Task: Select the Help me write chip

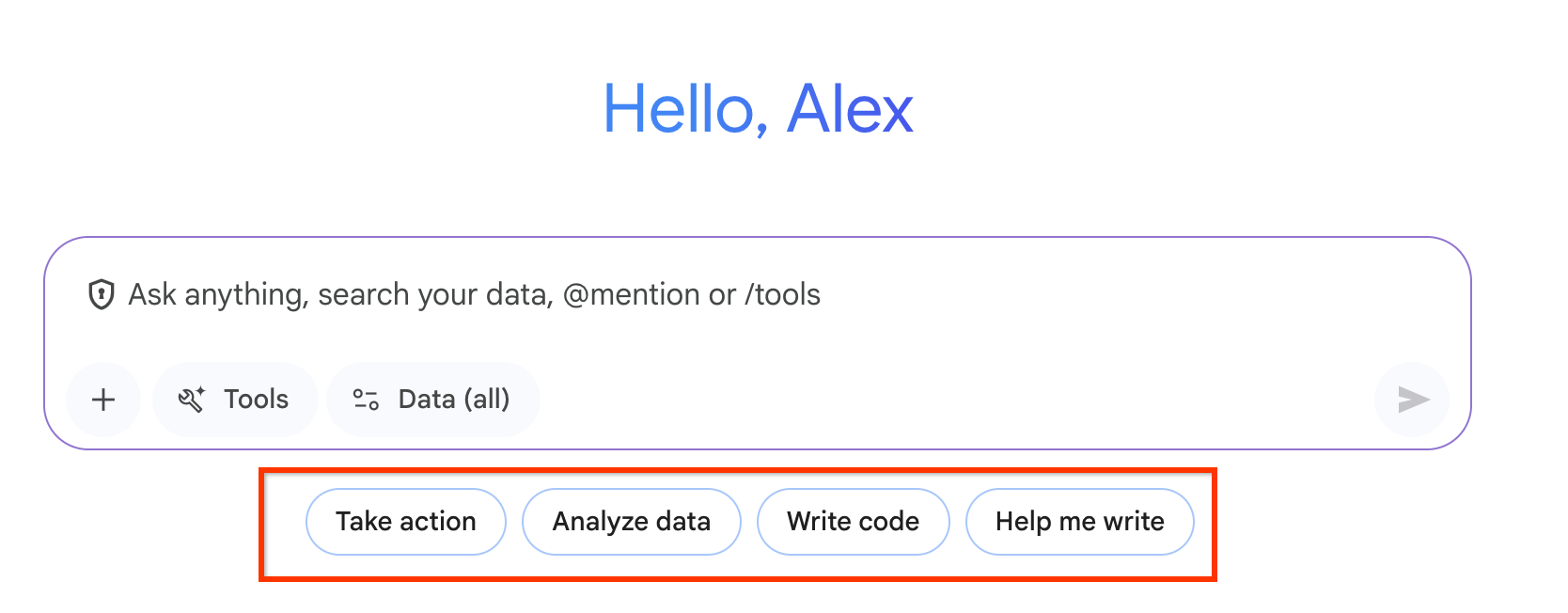Action: coord(1080,522)
